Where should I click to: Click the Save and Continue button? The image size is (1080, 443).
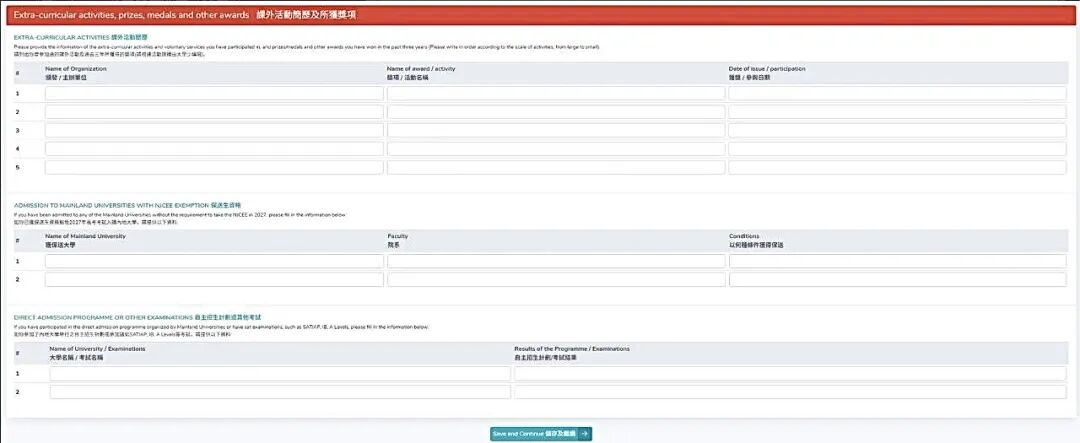541,433
